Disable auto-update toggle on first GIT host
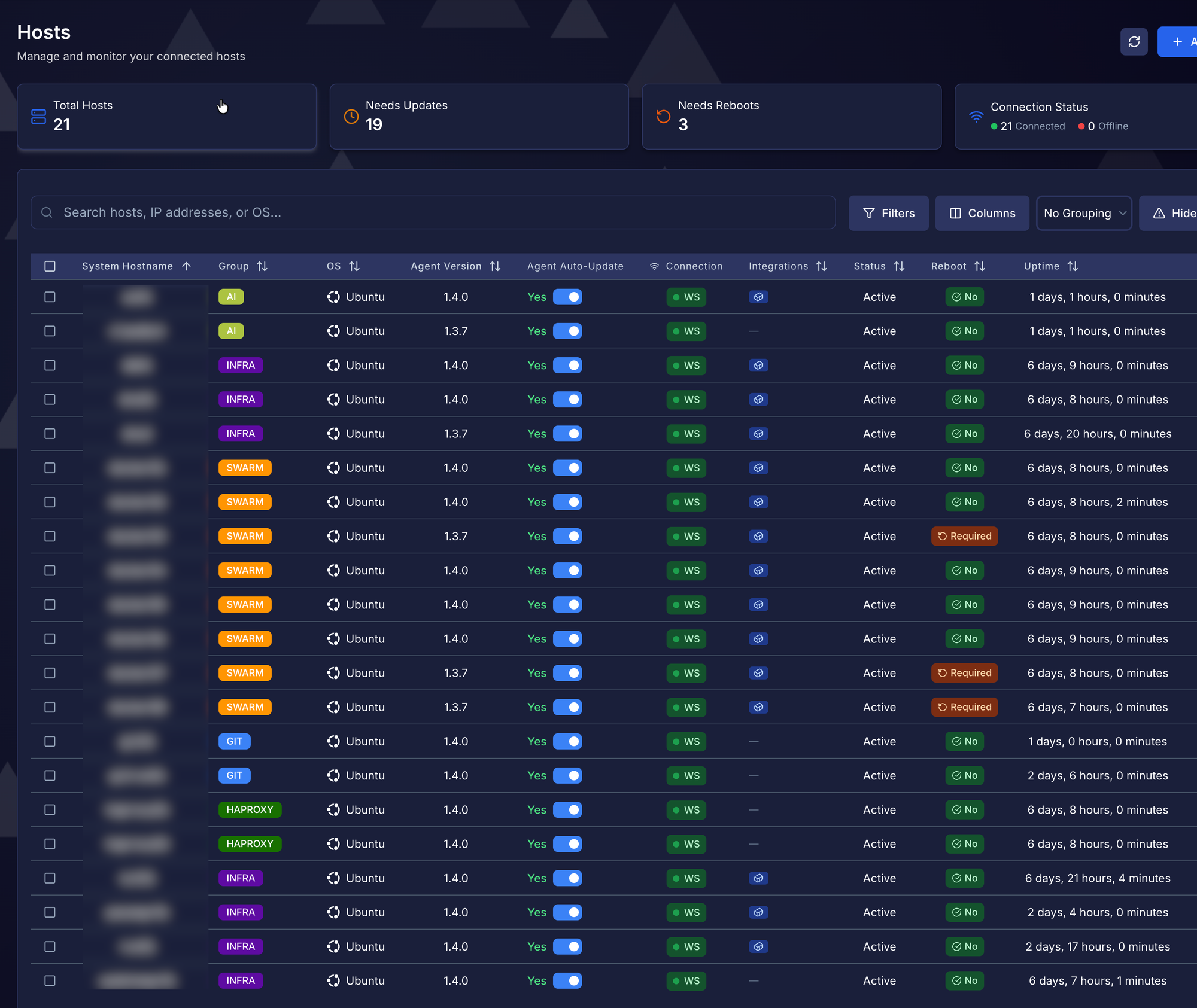This screenshot has height=1008, width=1197. (x=567, y=742)
